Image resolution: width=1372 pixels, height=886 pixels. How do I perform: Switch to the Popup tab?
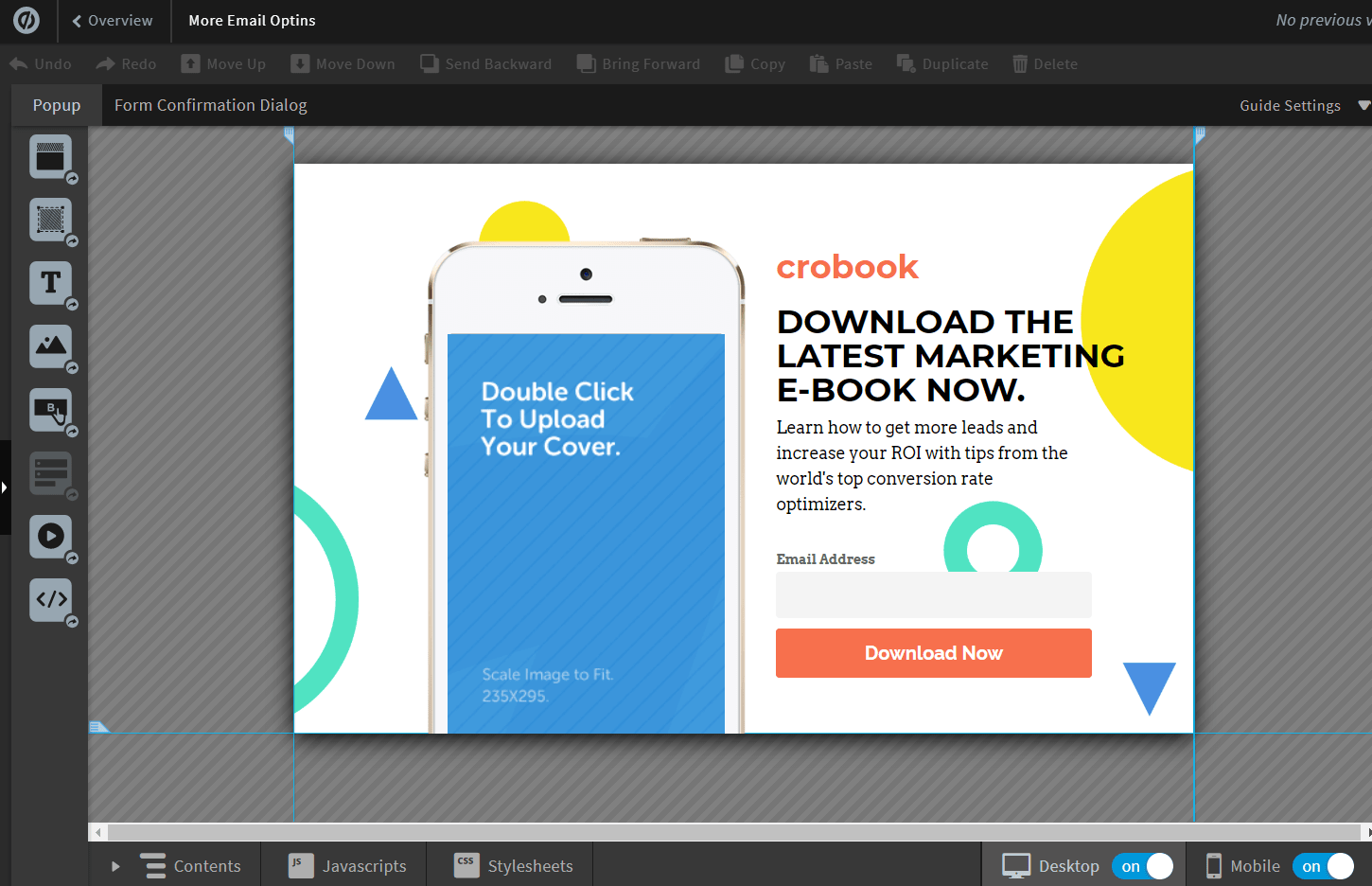pyautogui.click(x=57, y=105)
